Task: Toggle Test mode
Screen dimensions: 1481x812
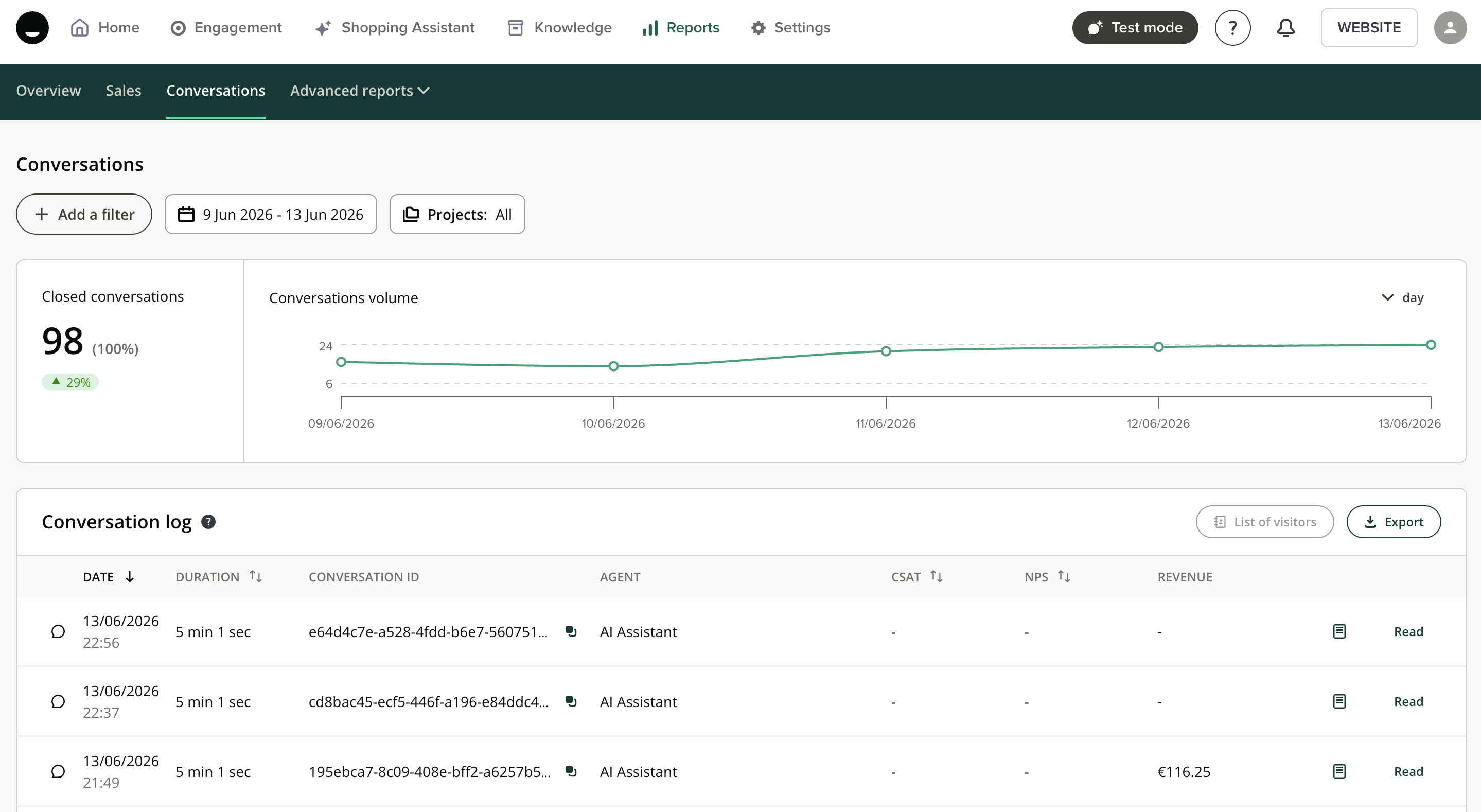Action: (x=1135, y=28)
